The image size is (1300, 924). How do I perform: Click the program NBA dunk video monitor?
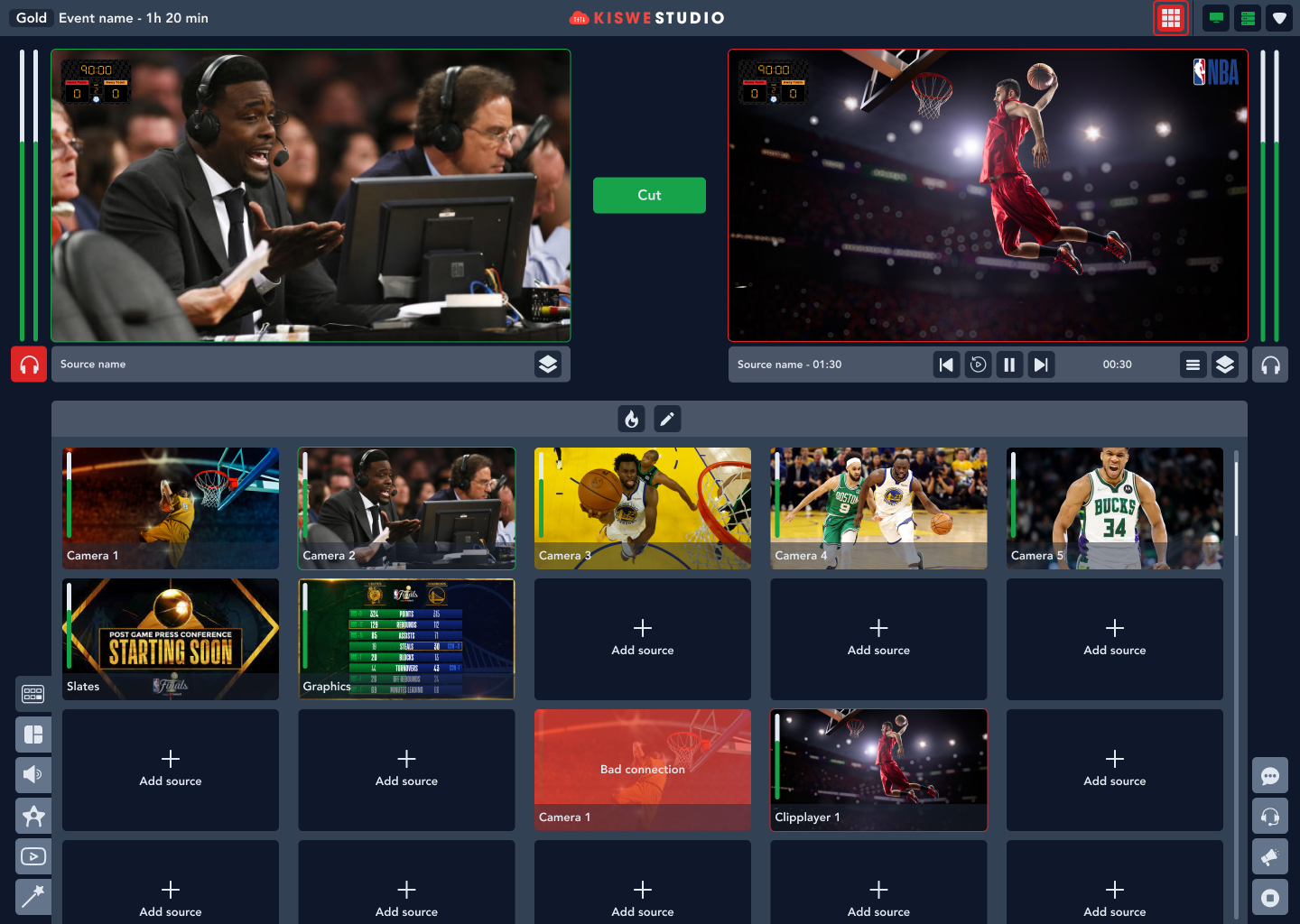988,196
